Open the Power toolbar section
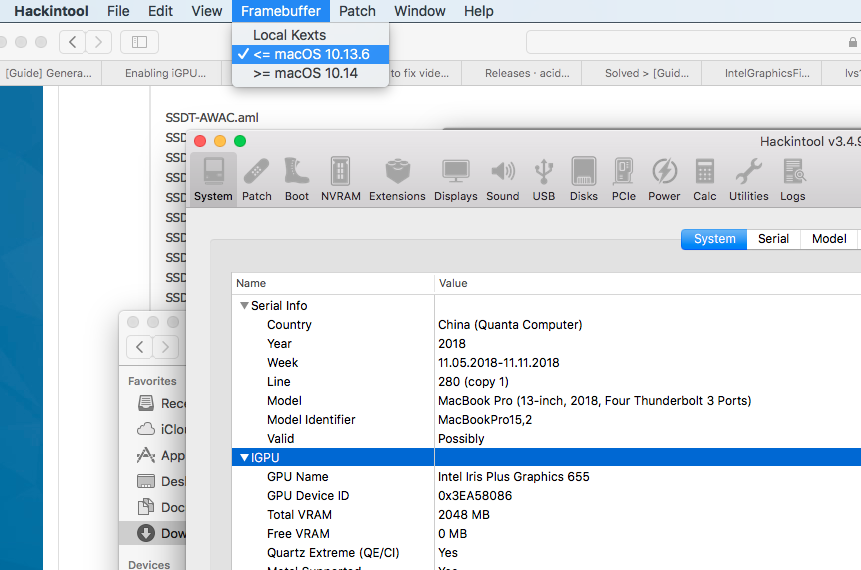Image resolution: width=861 pixels, height=570 pixels. 664,180
